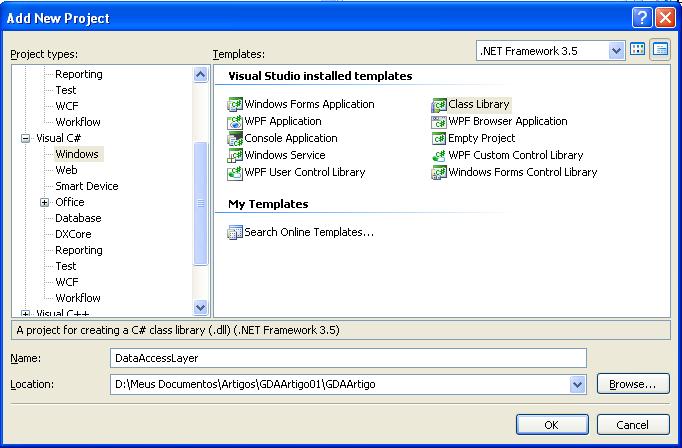Pick the Console Application template icon
Viewport: 682px width, 448px height.
(236, 138)
